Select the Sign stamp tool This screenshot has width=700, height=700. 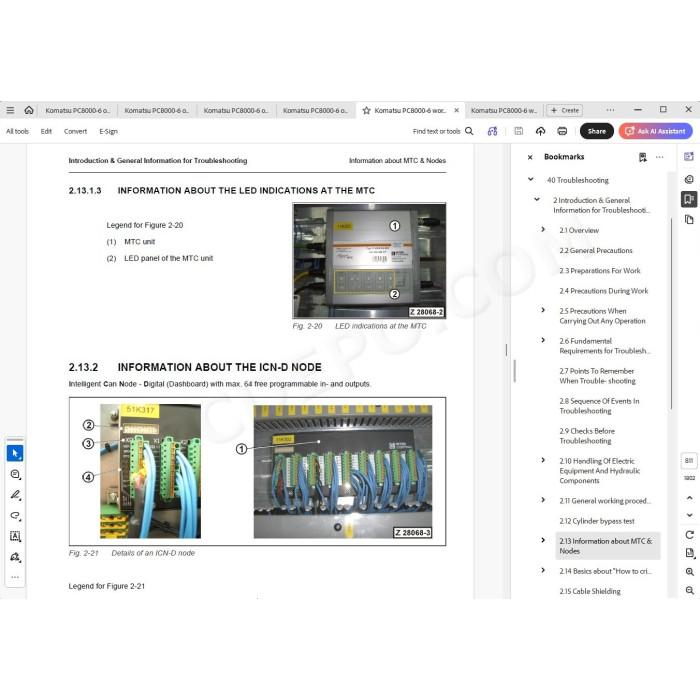15,557
